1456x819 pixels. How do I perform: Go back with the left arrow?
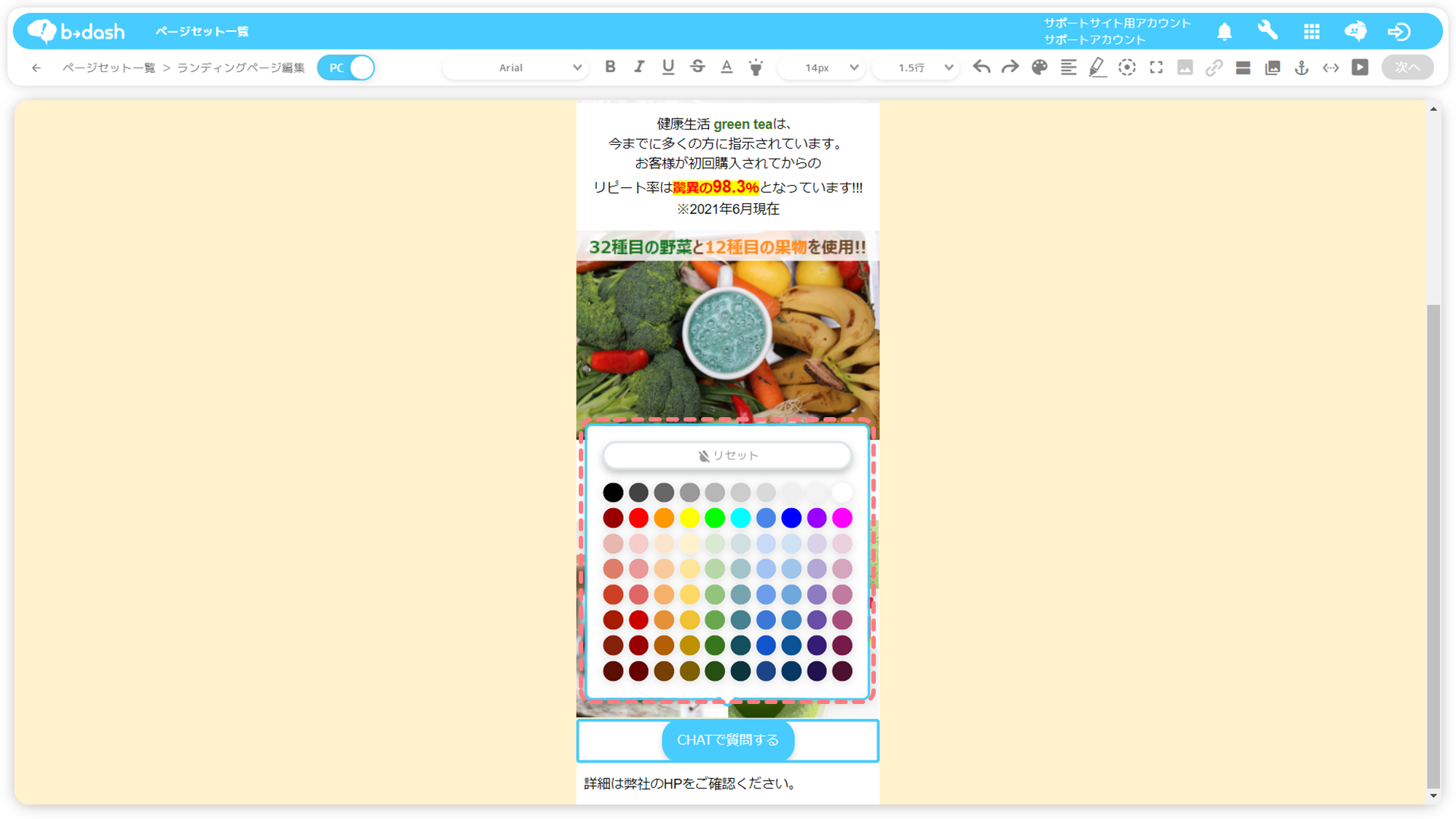pos(36,68)
